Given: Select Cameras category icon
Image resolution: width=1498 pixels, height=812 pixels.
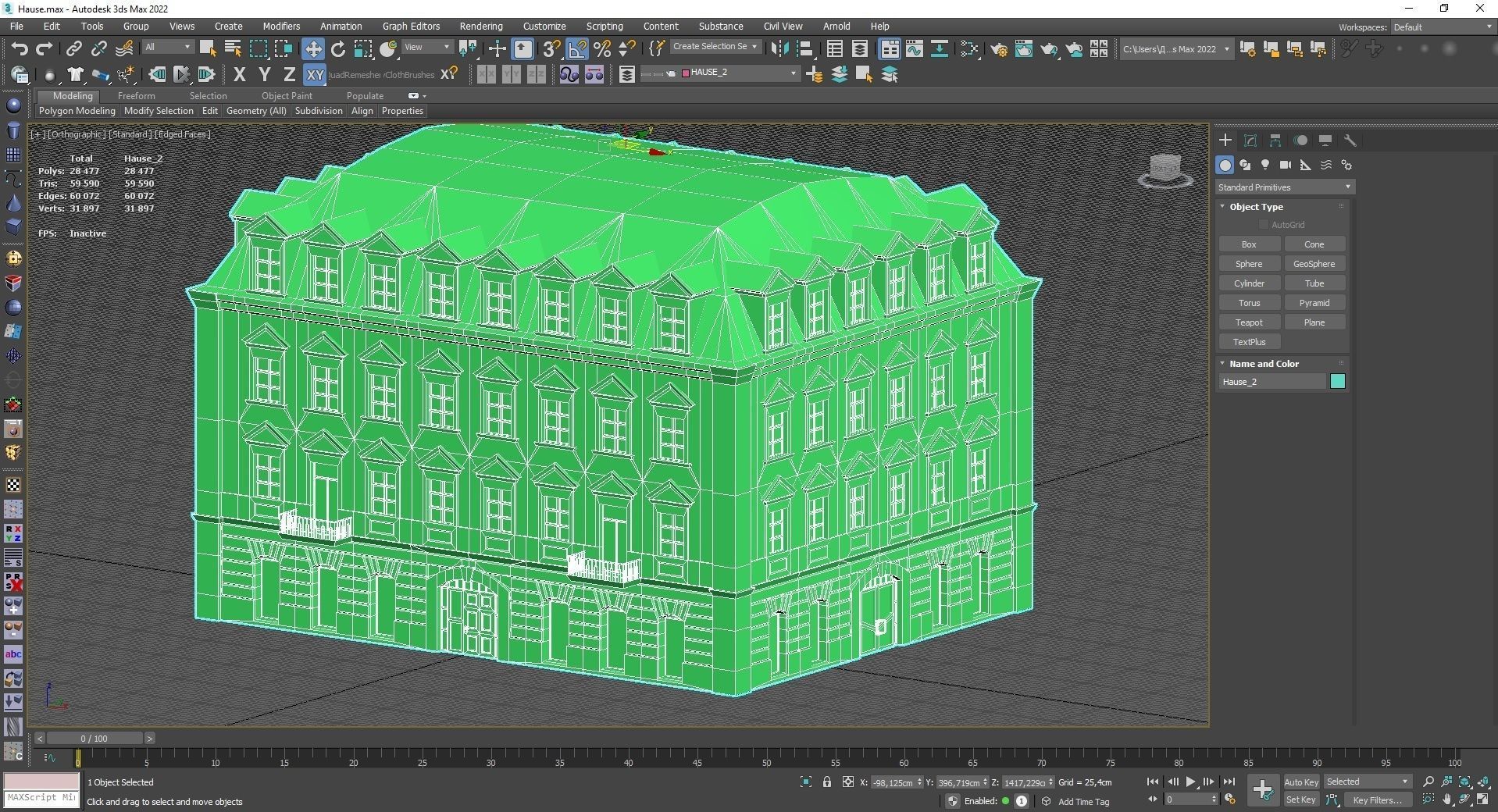Looking at the screenshot, I should point(1286,165).
